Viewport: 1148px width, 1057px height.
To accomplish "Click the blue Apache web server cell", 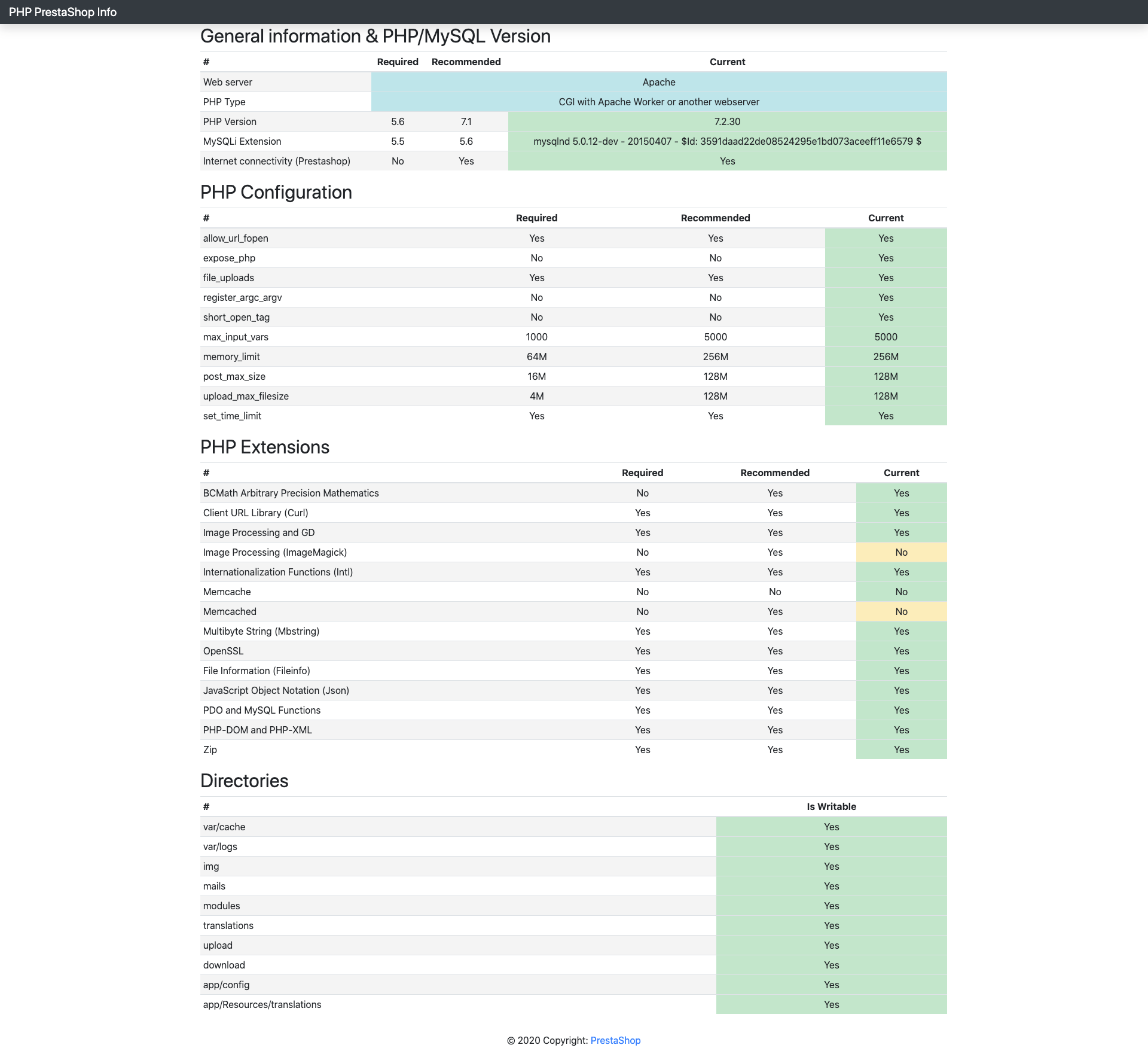I will coord(658,82).
